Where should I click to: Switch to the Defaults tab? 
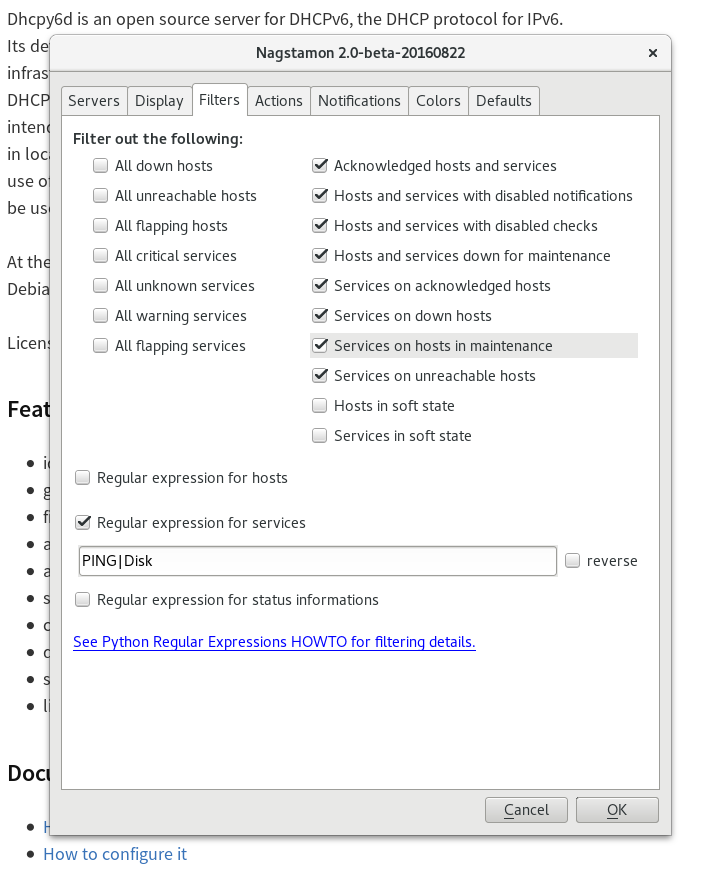(x=503, y=101)
